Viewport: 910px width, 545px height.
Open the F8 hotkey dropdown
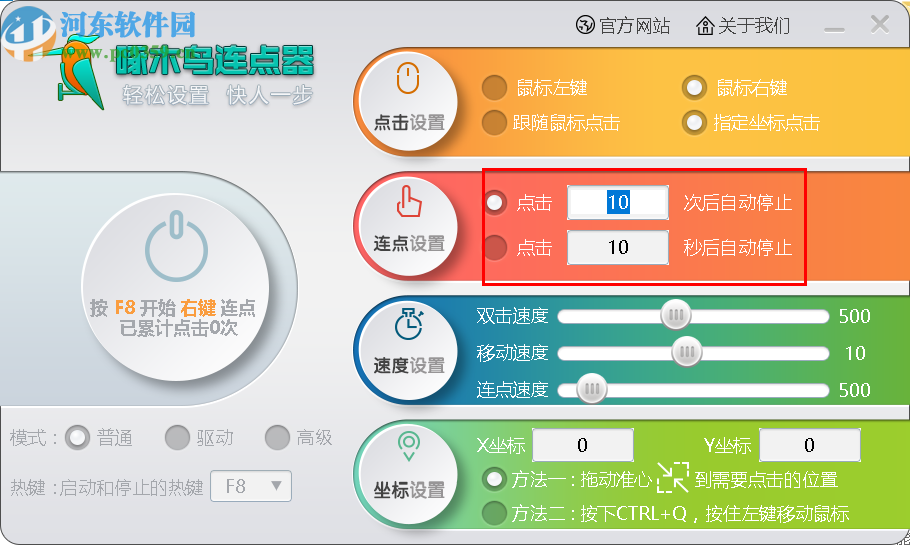coord(251,486)
